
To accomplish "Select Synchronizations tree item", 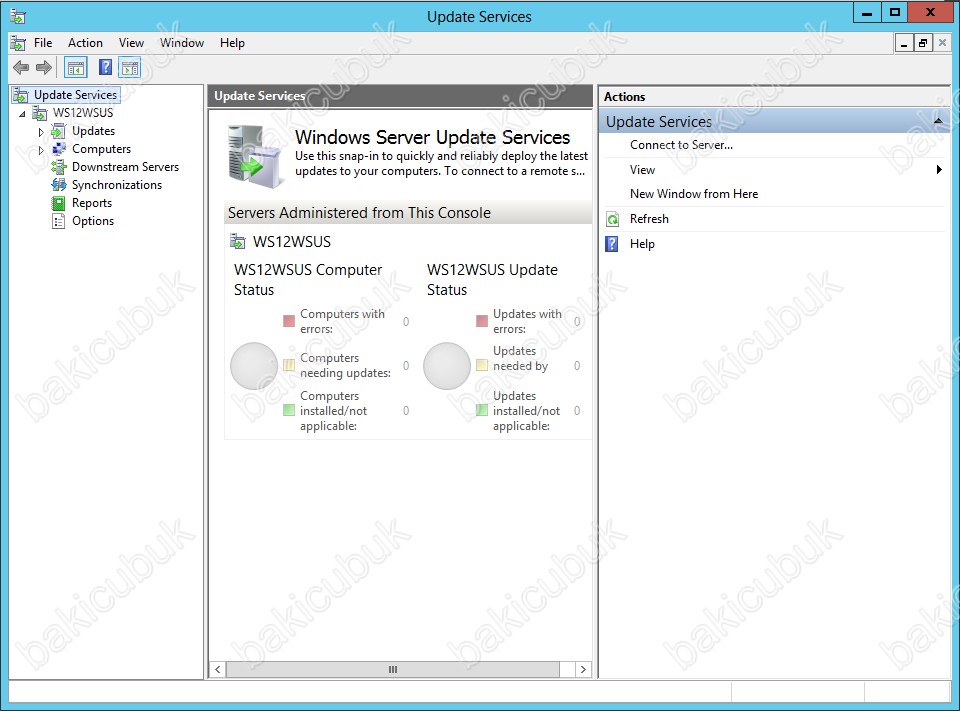I will (x=116, y=185).
